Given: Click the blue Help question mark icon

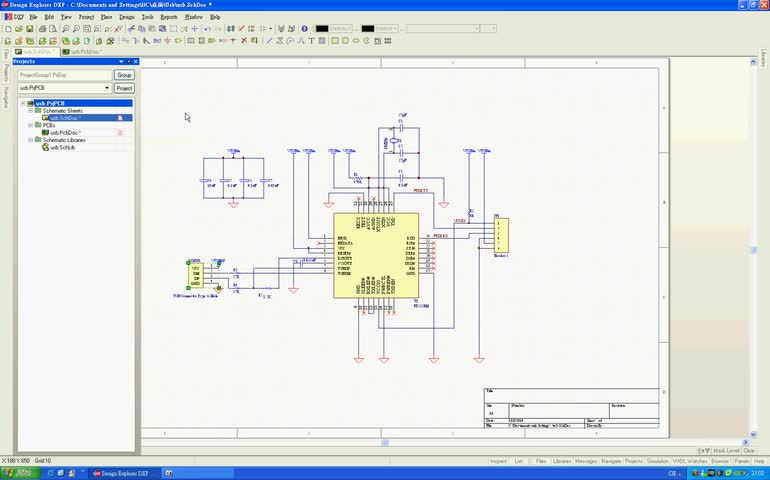Looking at the screenshot, I should 304,29.
